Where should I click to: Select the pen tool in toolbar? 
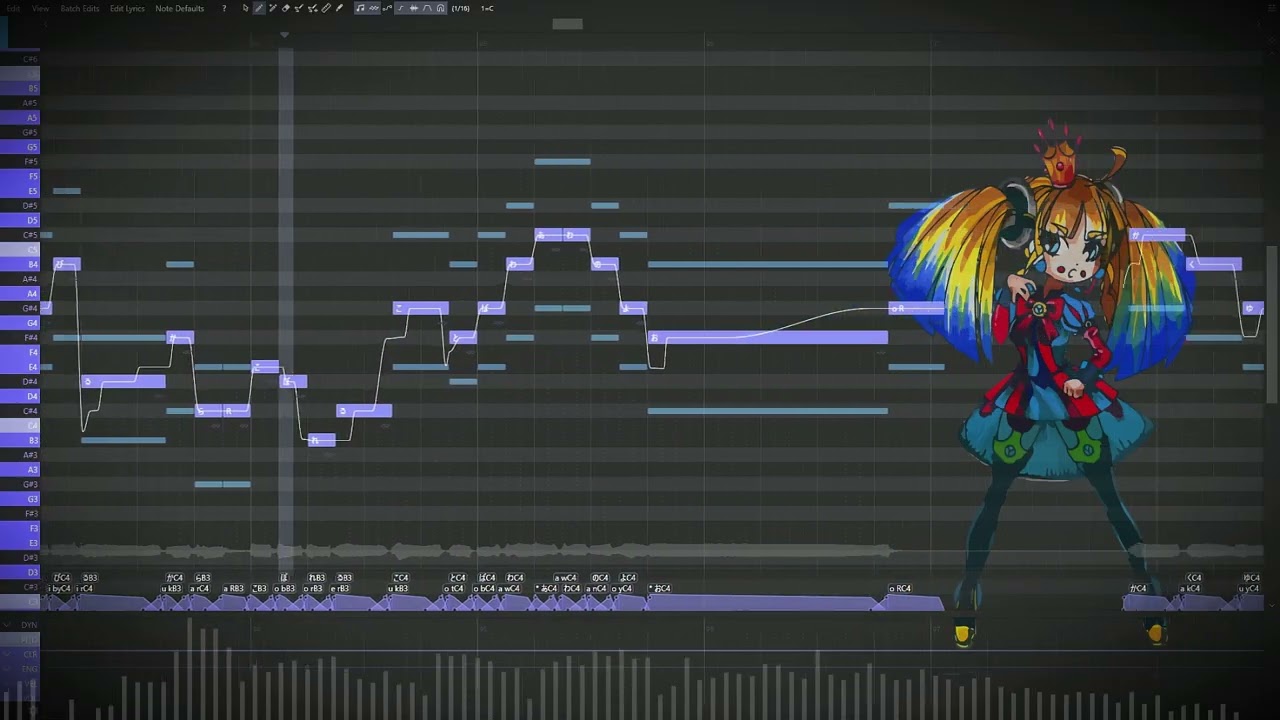259,8
